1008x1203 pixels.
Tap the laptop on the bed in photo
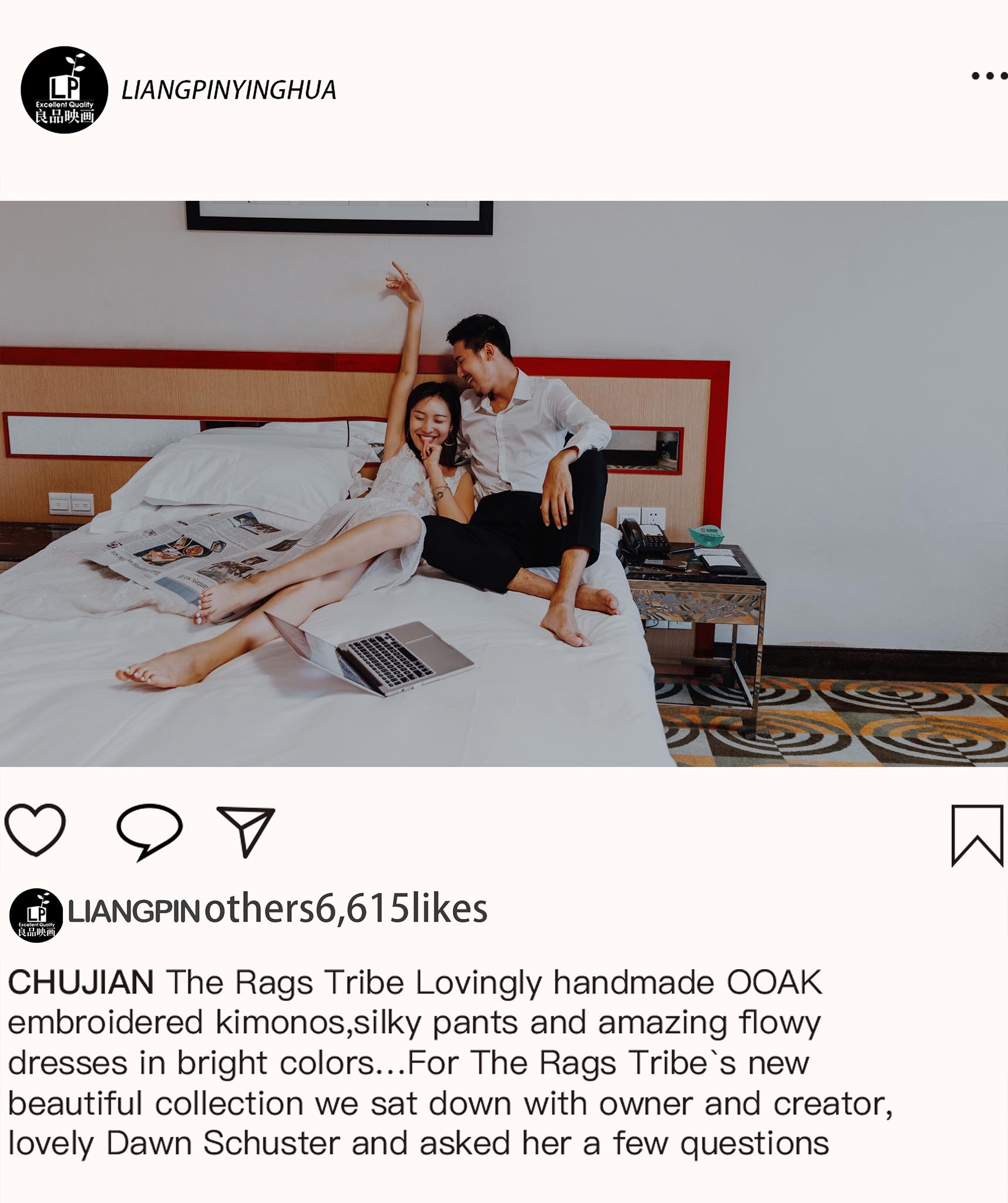369,653
